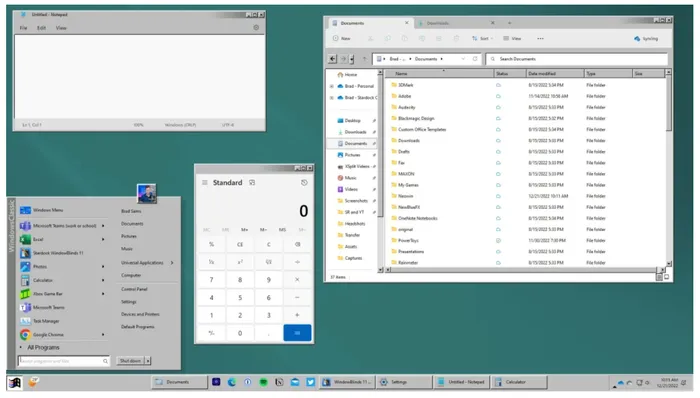Open the View menu in Explorer toolbar
700x398 pixels.
pos(512,38)
